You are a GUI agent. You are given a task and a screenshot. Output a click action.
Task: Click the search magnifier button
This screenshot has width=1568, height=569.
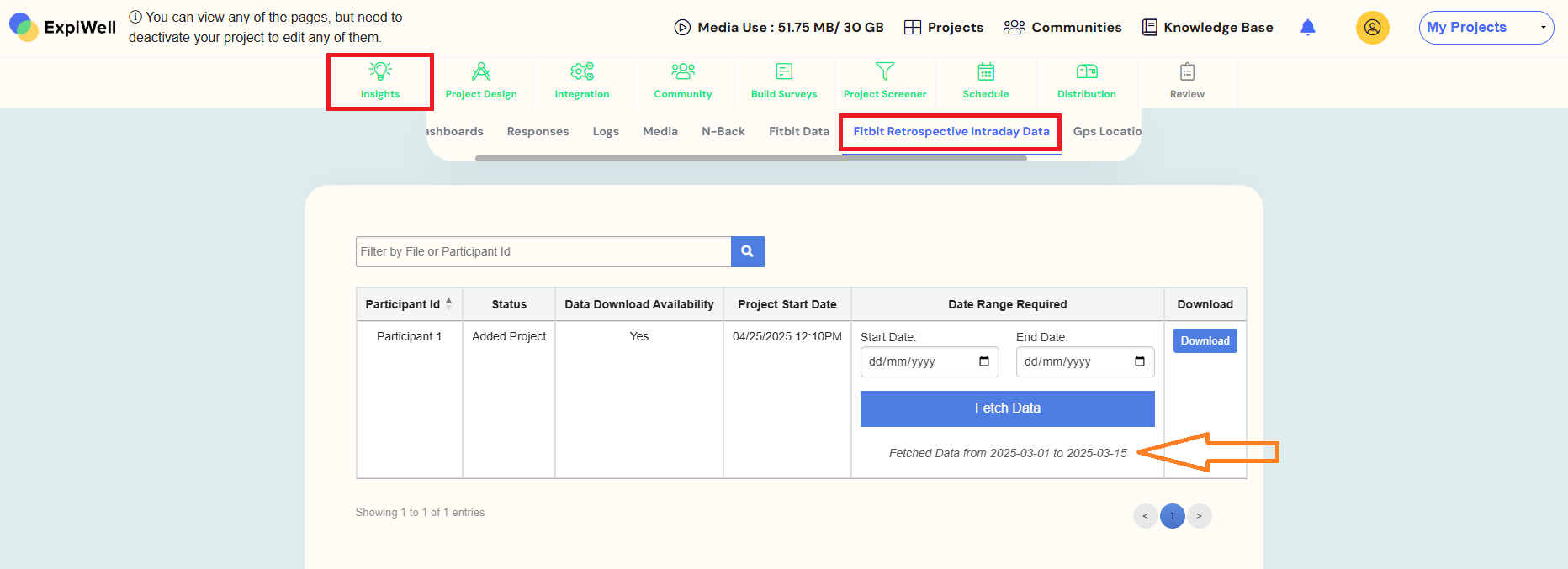click(748, 251)
